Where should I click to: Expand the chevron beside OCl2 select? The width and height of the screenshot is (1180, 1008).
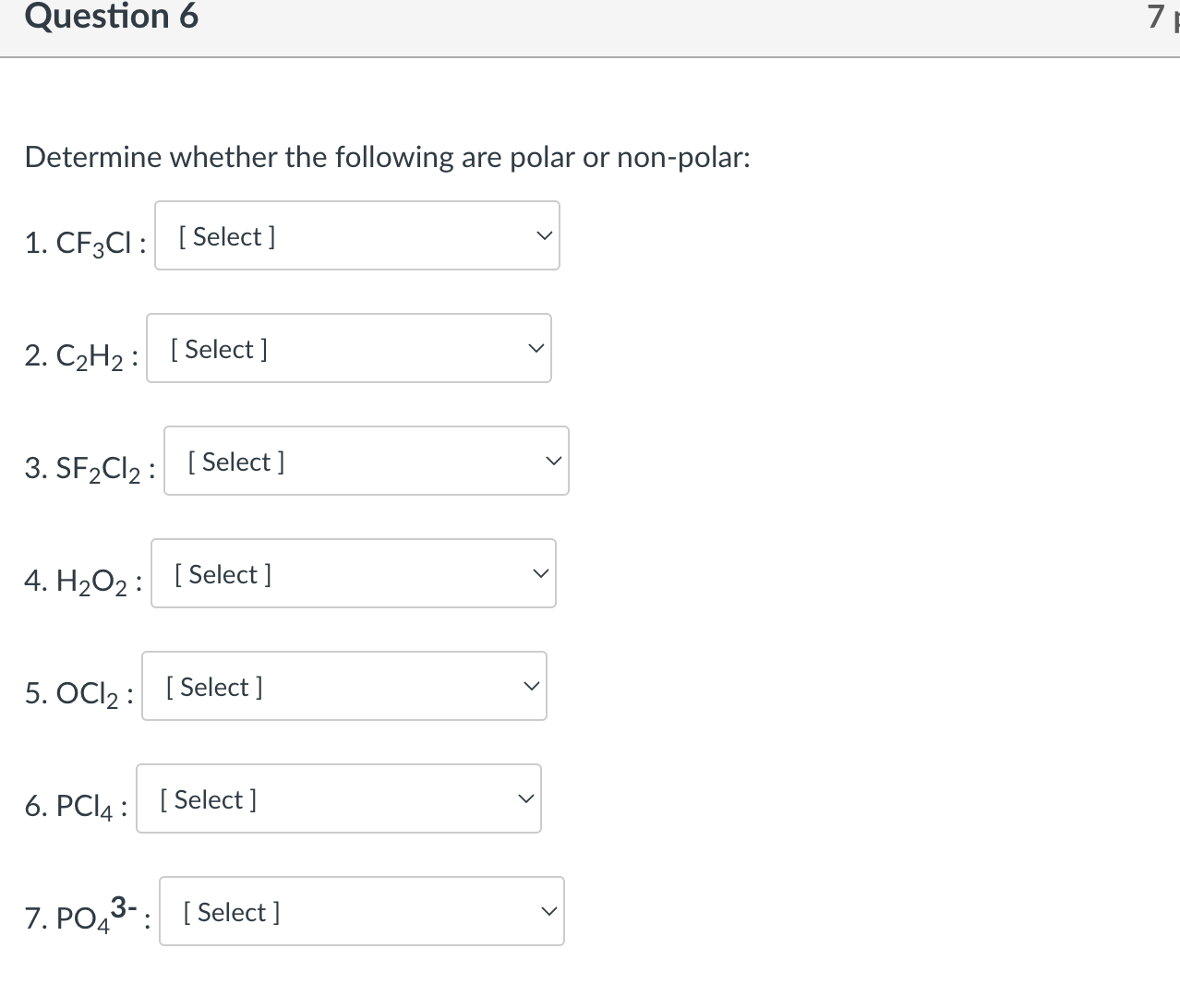(x=531, y=685)
